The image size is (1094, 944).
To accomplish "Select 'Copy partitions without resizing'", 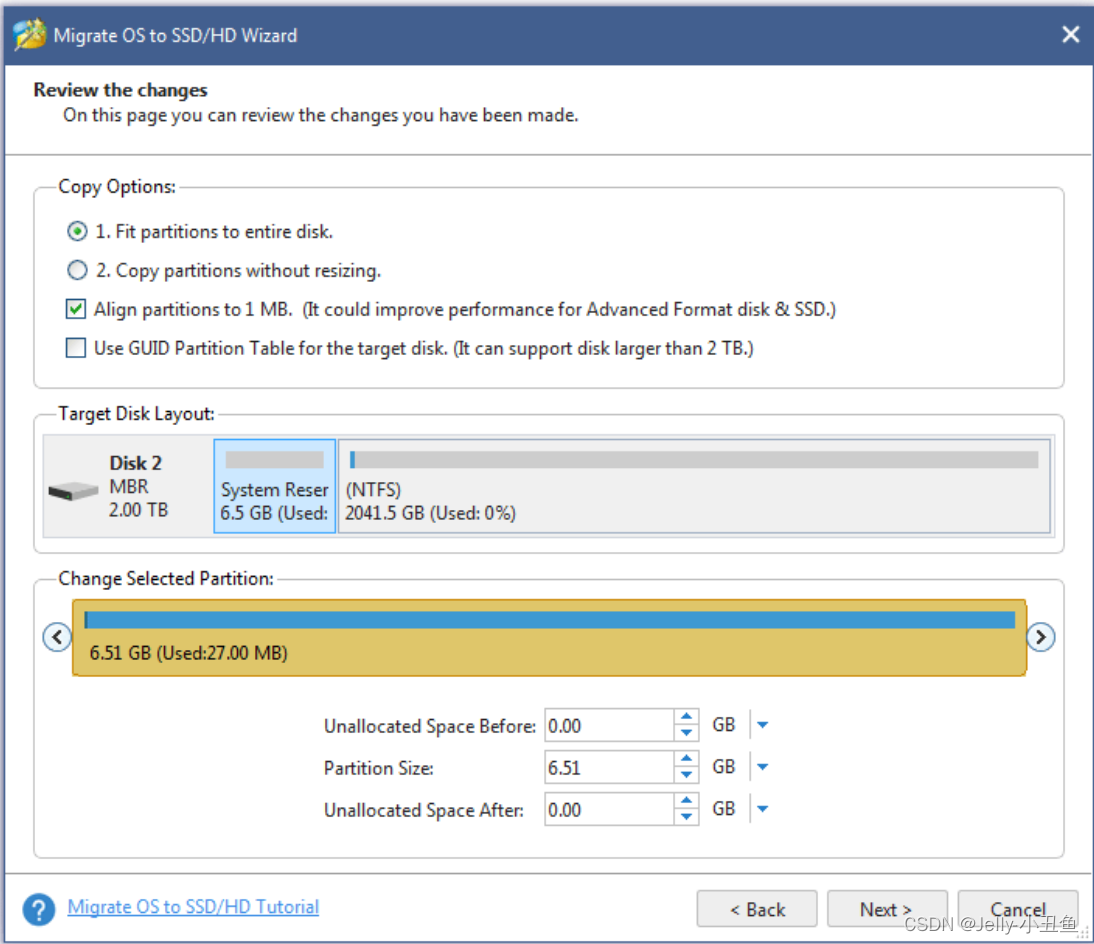I will pyautogui.click(x=77, y=269).
